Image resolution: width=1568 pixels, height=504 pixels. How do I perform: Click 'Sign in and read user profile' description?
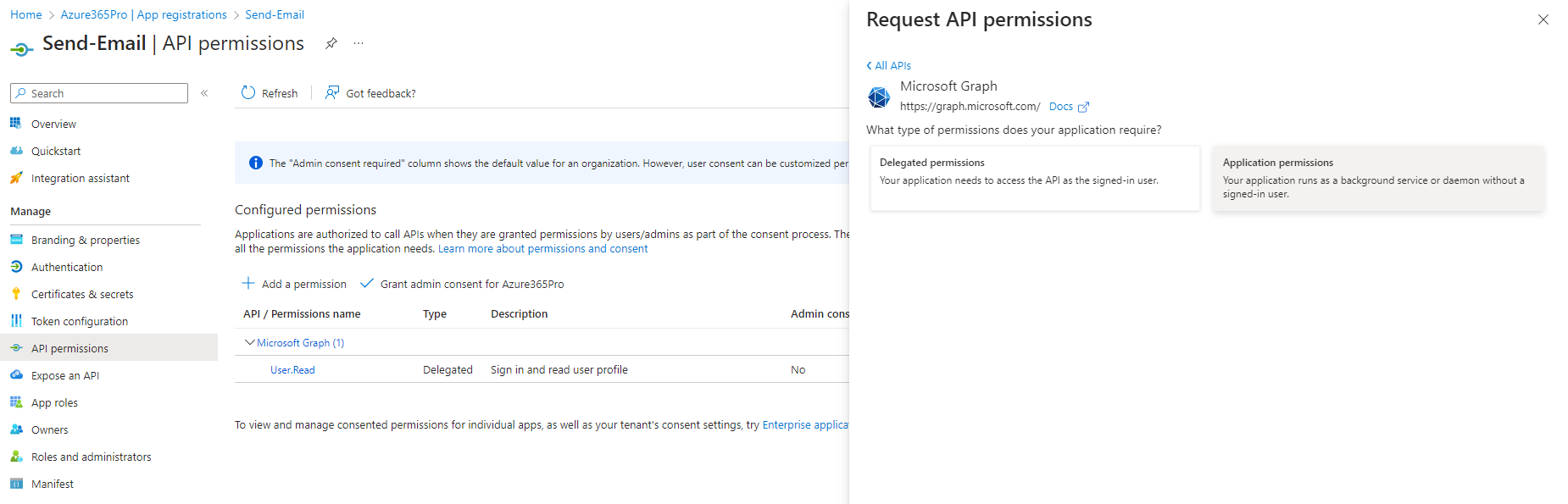(x=559, y=370)
